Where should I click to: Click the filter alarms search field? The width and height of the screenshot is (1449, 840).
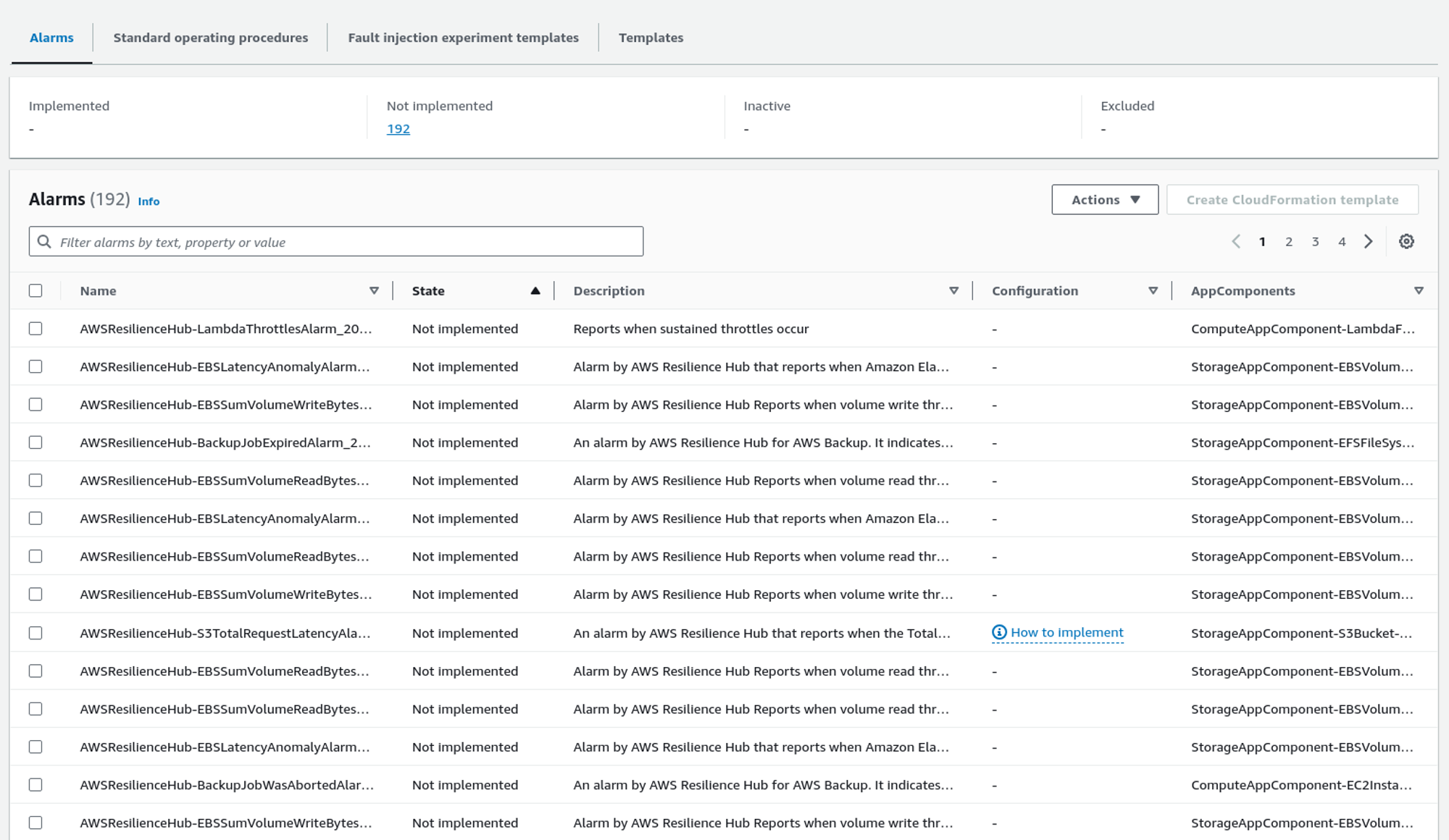(348, 242)
